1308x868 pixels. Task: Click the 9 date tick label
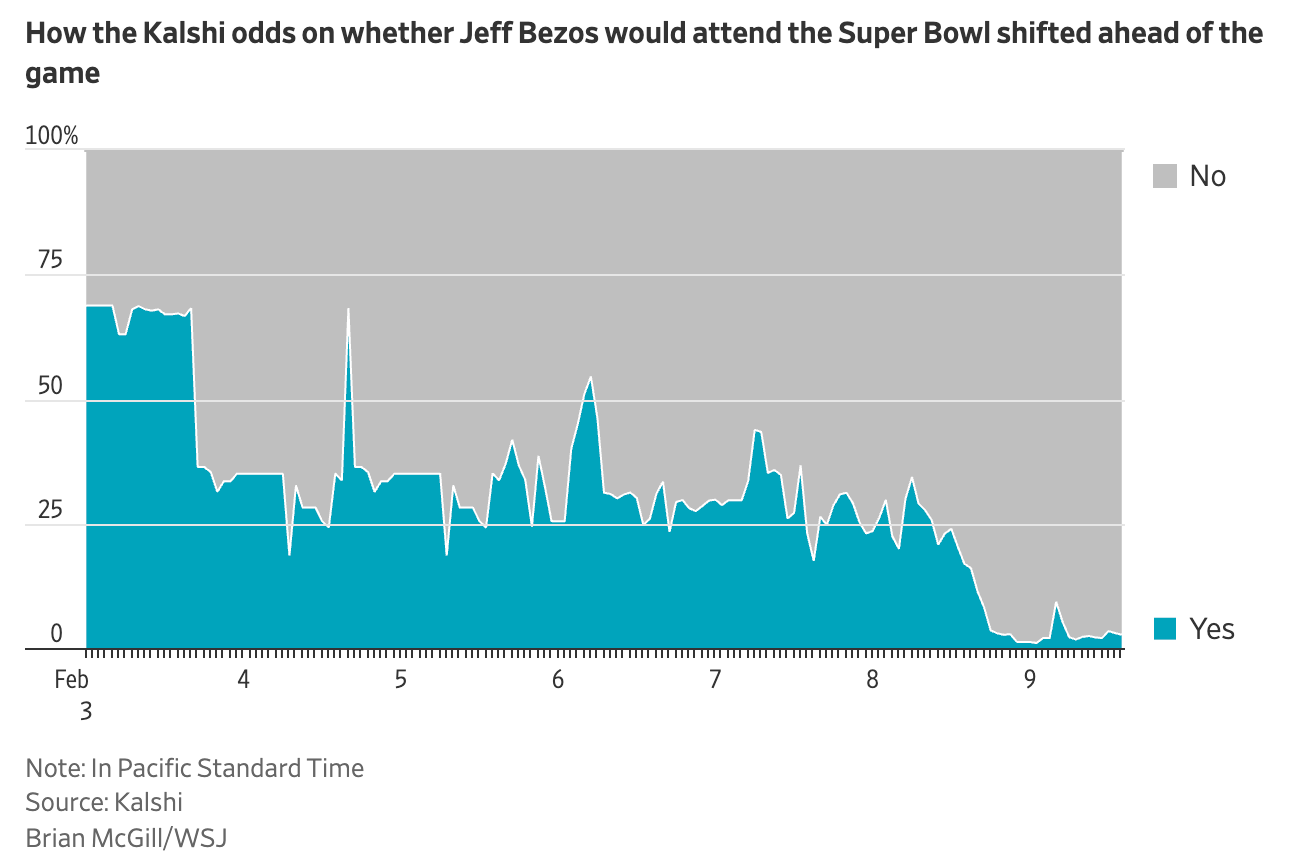(1029, 680)
